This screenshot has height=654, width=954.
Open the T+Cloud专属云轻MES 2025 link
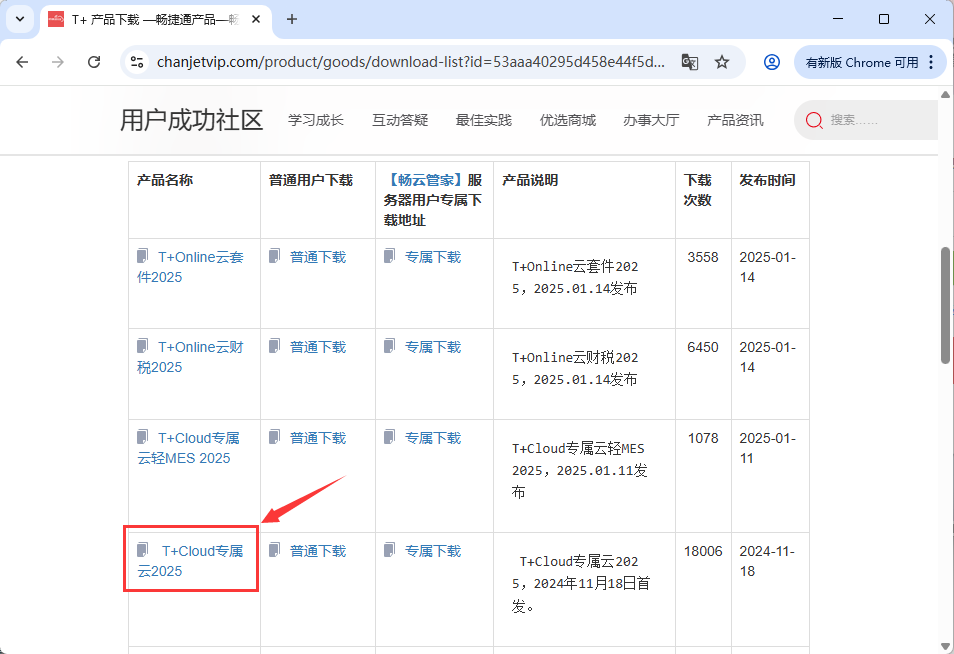[x=189, y=448]
